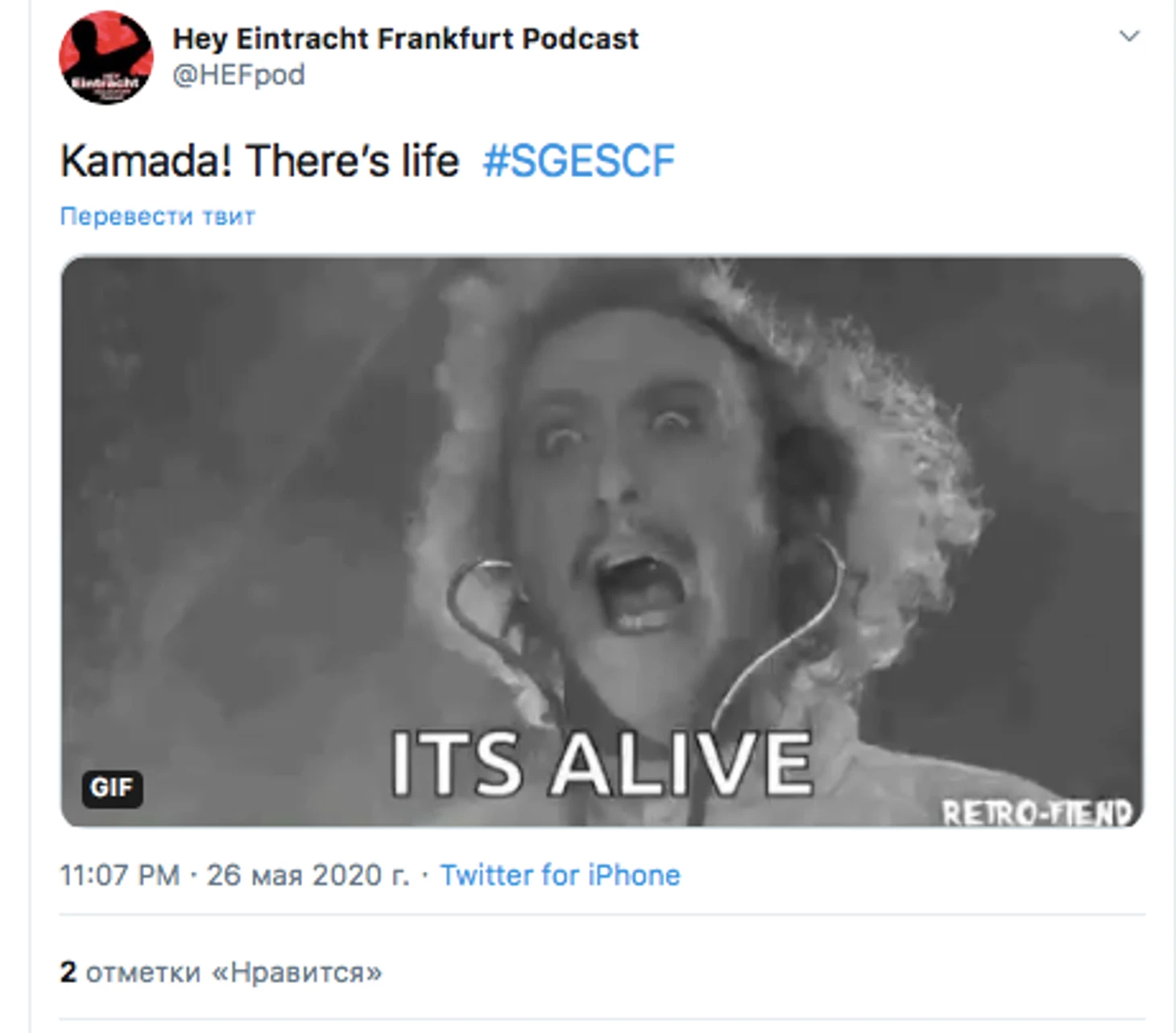Visit the @HEFpod handle link

pyautogui.click(x=238, y=75)
